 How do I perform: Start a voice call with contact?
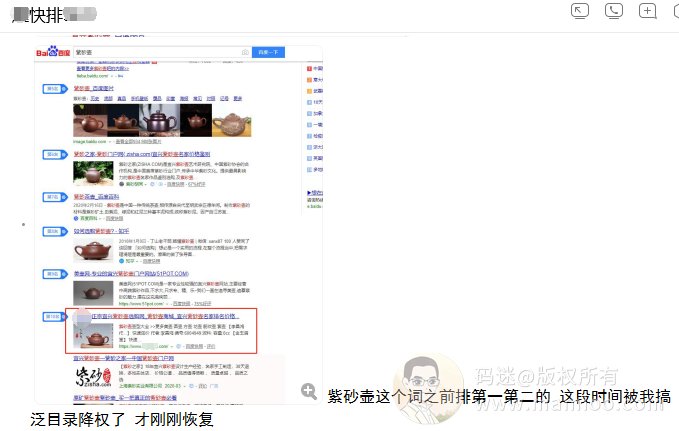pyautogui.click(x=614, y=11)
